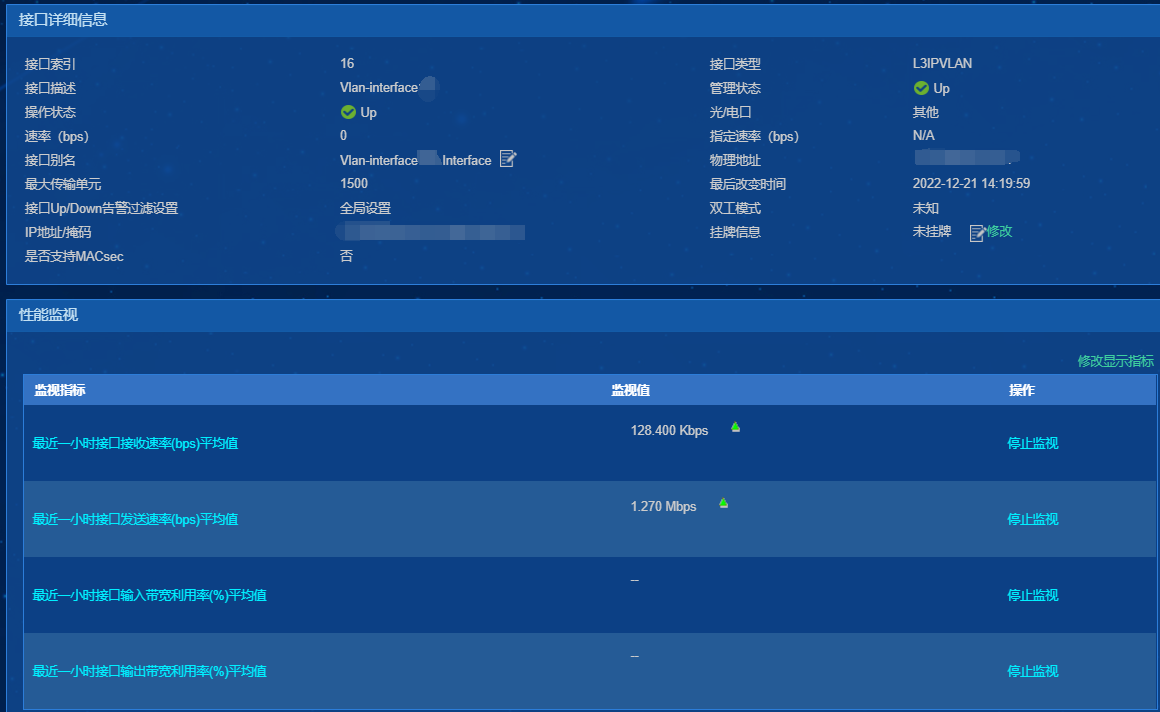Viewport: 1160px width, 712px height.
Task: Click the 2022-12-21 14:19:59 timestamp
Action: point(971,184)
